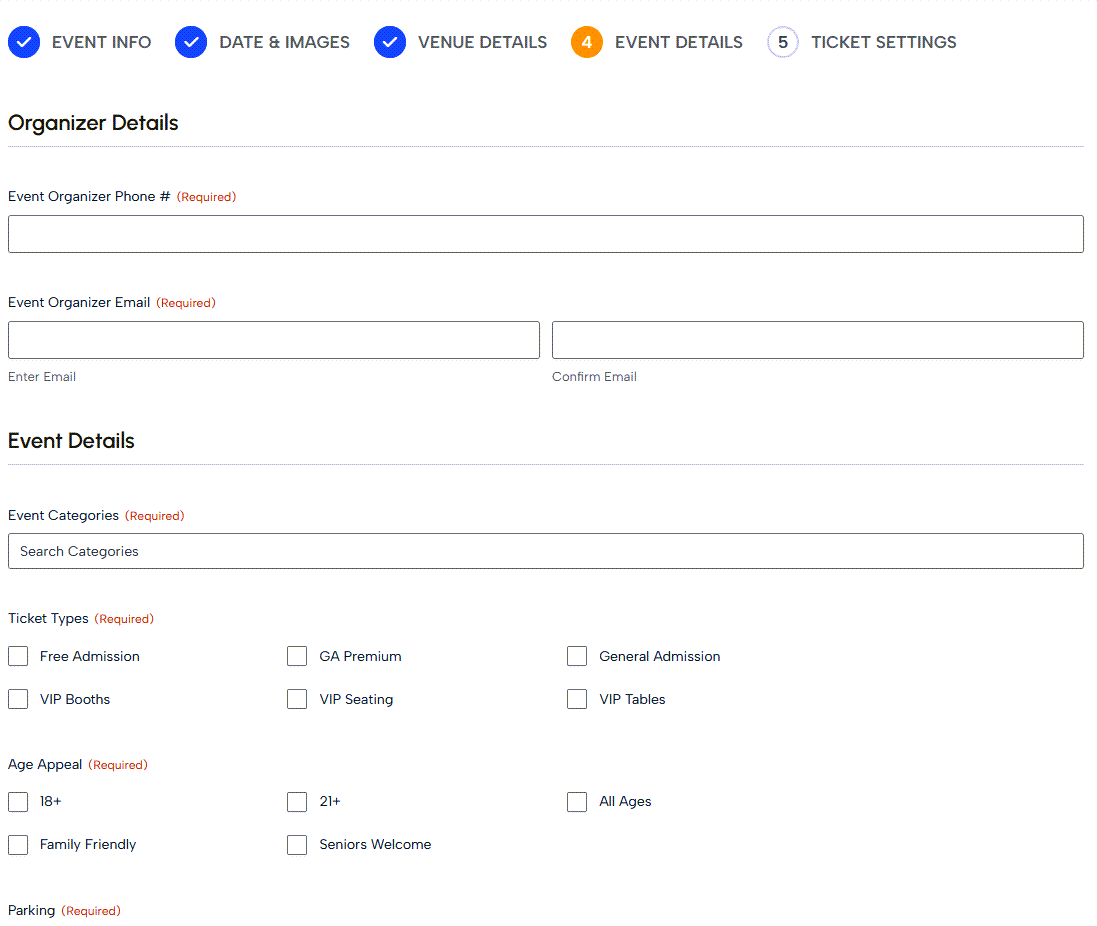Check the GA Premium ticket type
Viewport: 1097px width, 926px height.
pyautogui.click(x=297, y=656)
